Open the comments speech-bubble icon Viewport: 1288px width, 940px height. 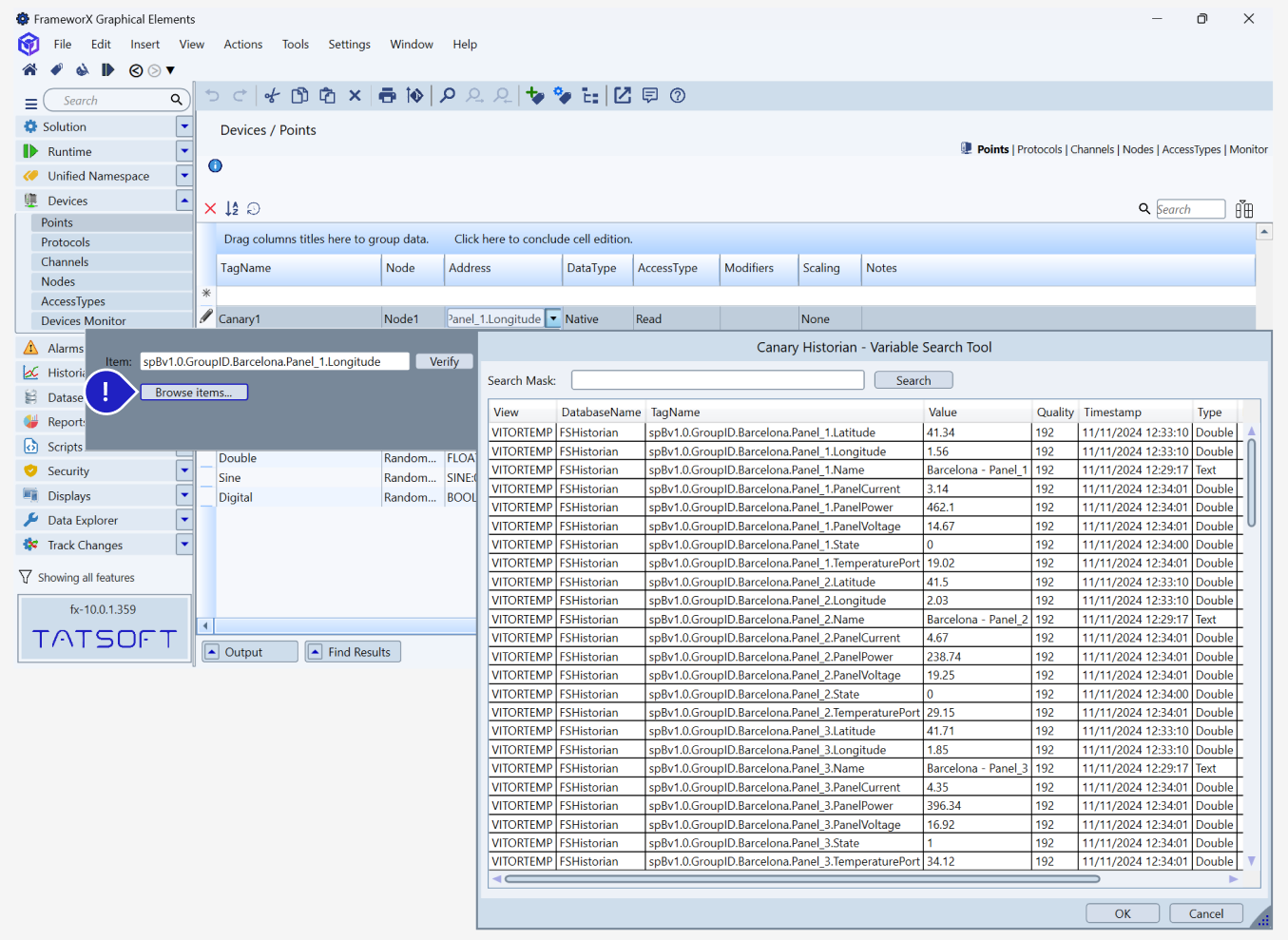[x=650, y=95]
